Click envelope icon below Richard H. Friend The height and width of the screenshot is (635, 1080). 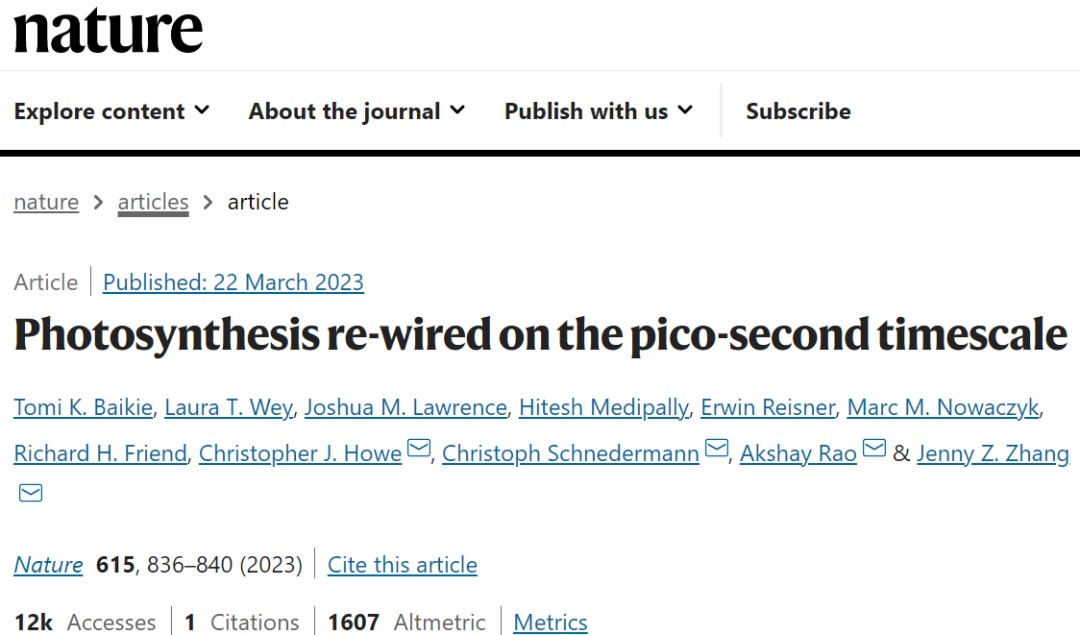[31, 493]
